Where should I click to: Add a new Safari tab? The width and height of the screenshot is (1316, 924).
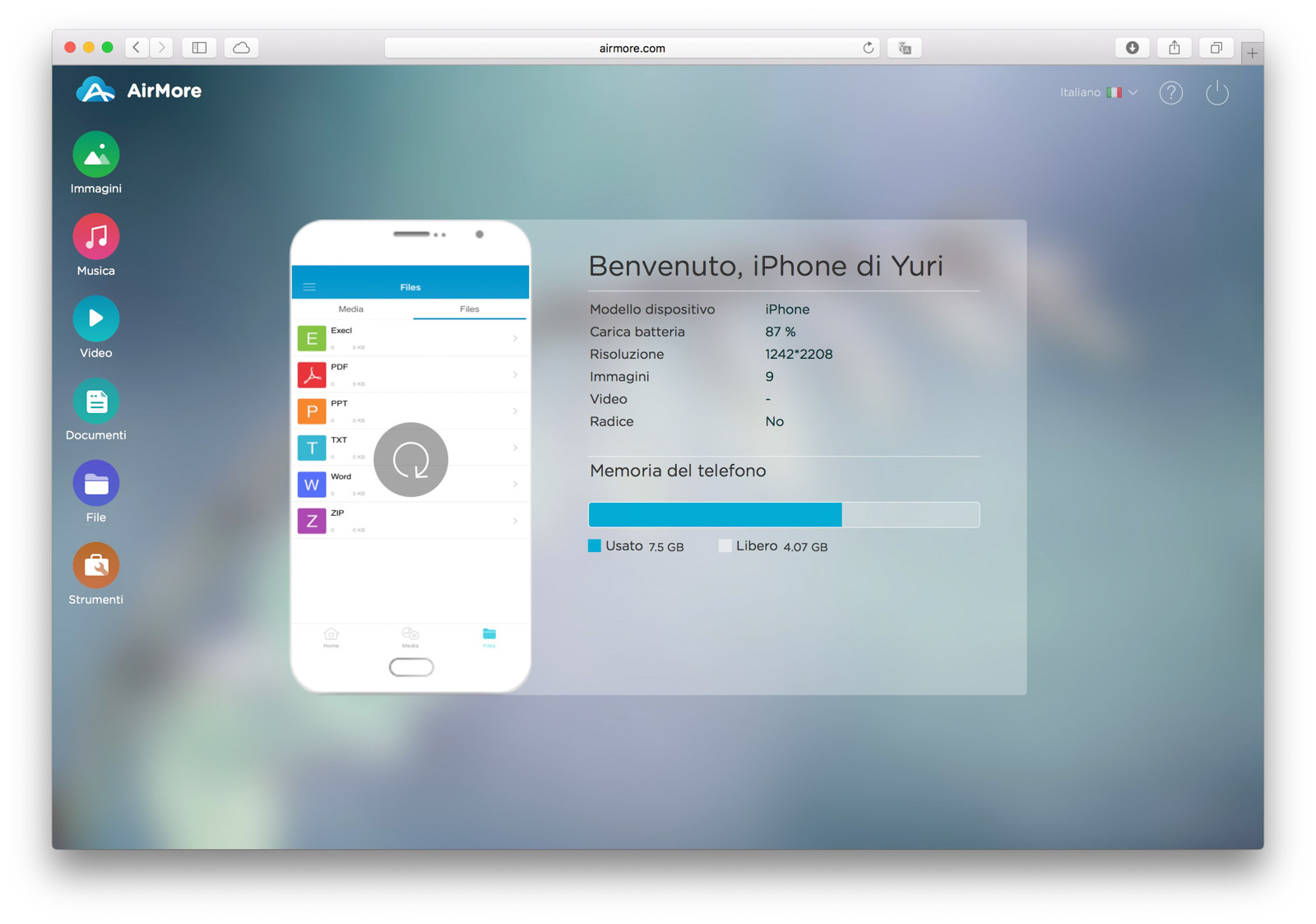[1252, 53]
